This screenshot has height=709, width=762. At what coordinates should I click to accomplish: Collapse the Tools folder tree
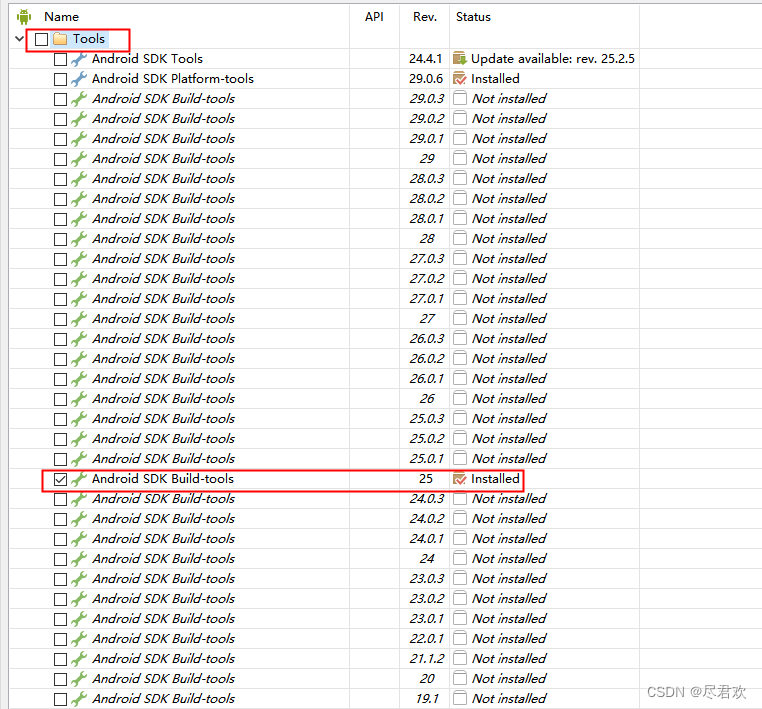19,38
